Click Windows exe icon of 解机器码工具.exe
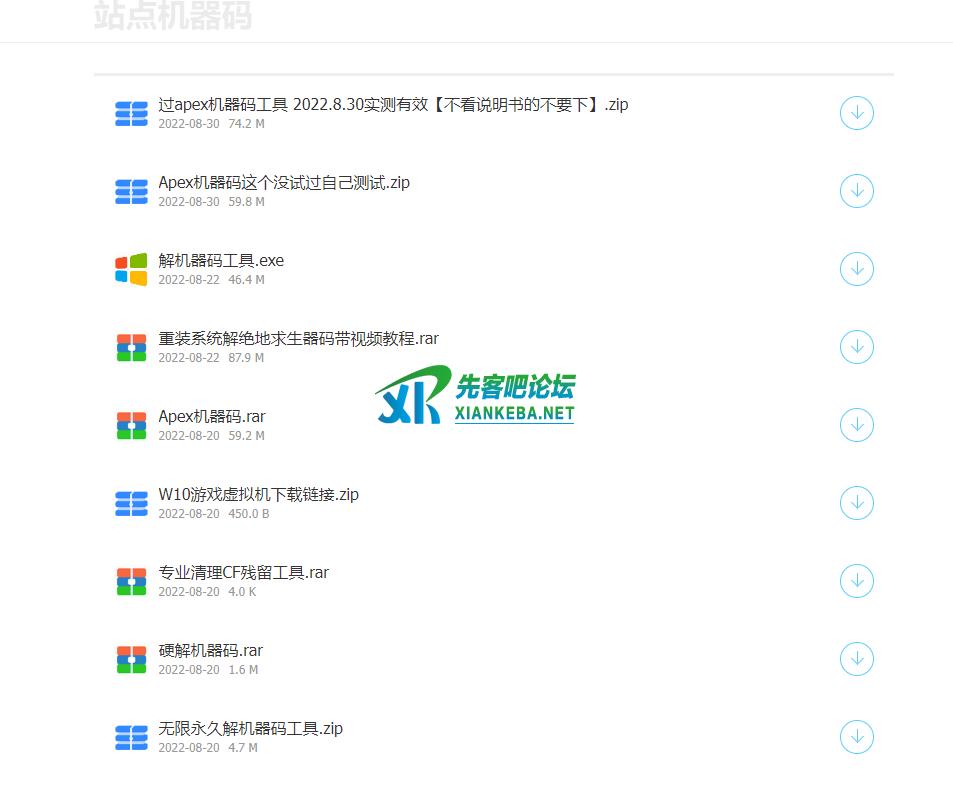This screenshot has height=792, width=953. pos(131,269)
